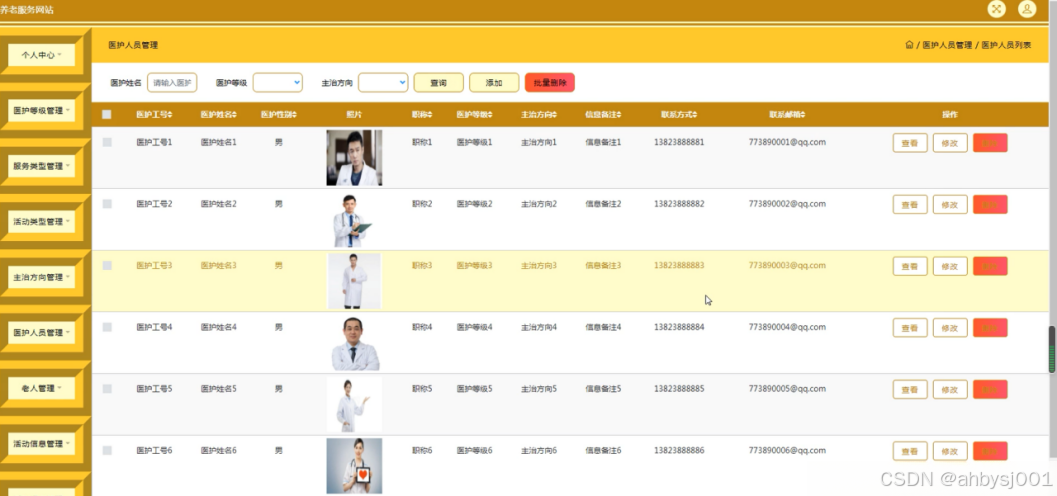Sort by 医护性别 column arrows
The height and width of the screenshot is (496, 1057).
(x=295, y=115)
